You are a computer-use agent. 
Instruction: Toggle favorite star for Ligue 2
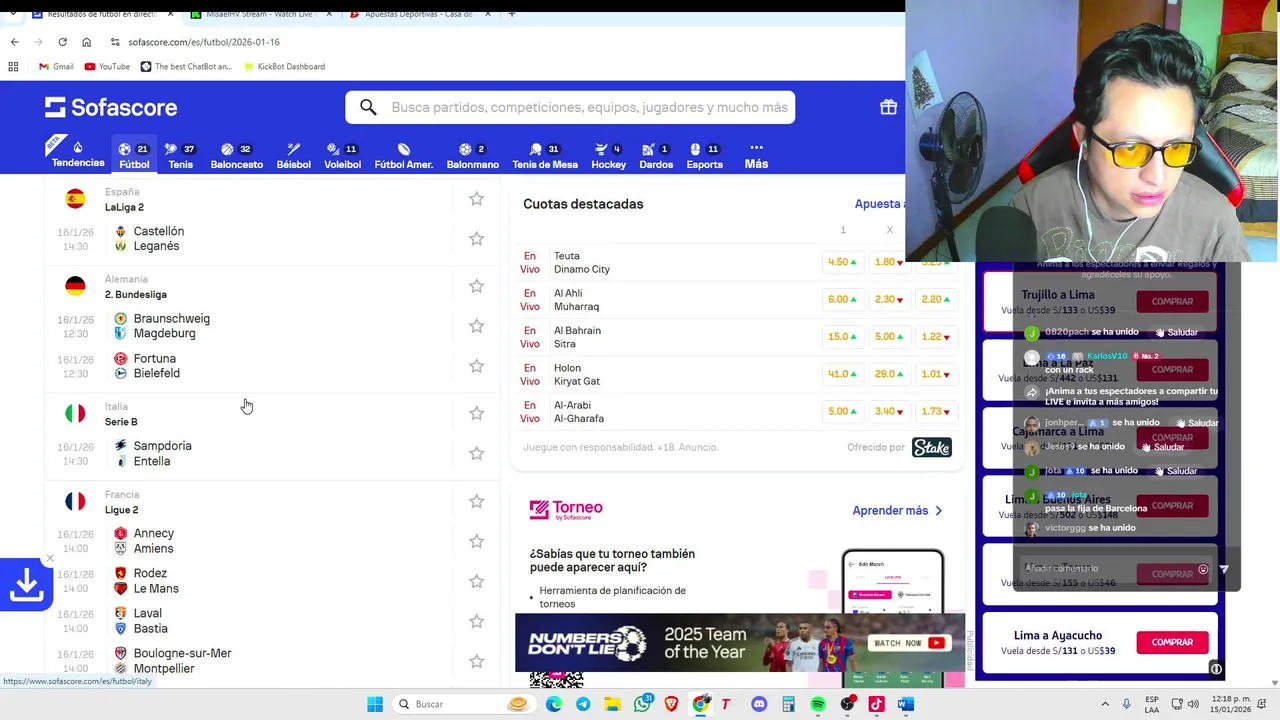(476, 501)
